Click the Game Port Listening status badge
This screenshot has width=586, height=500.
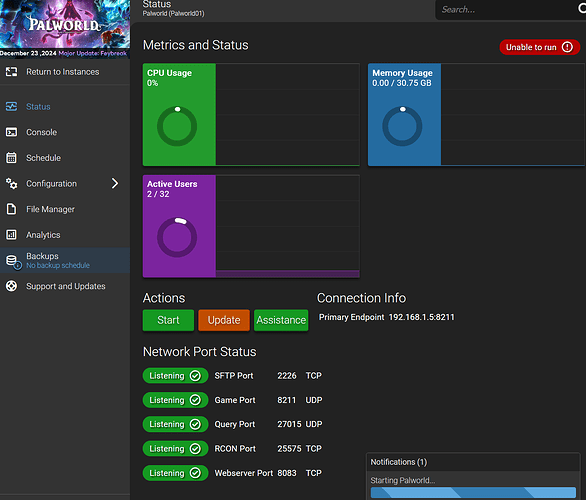[x=175, y=400]
